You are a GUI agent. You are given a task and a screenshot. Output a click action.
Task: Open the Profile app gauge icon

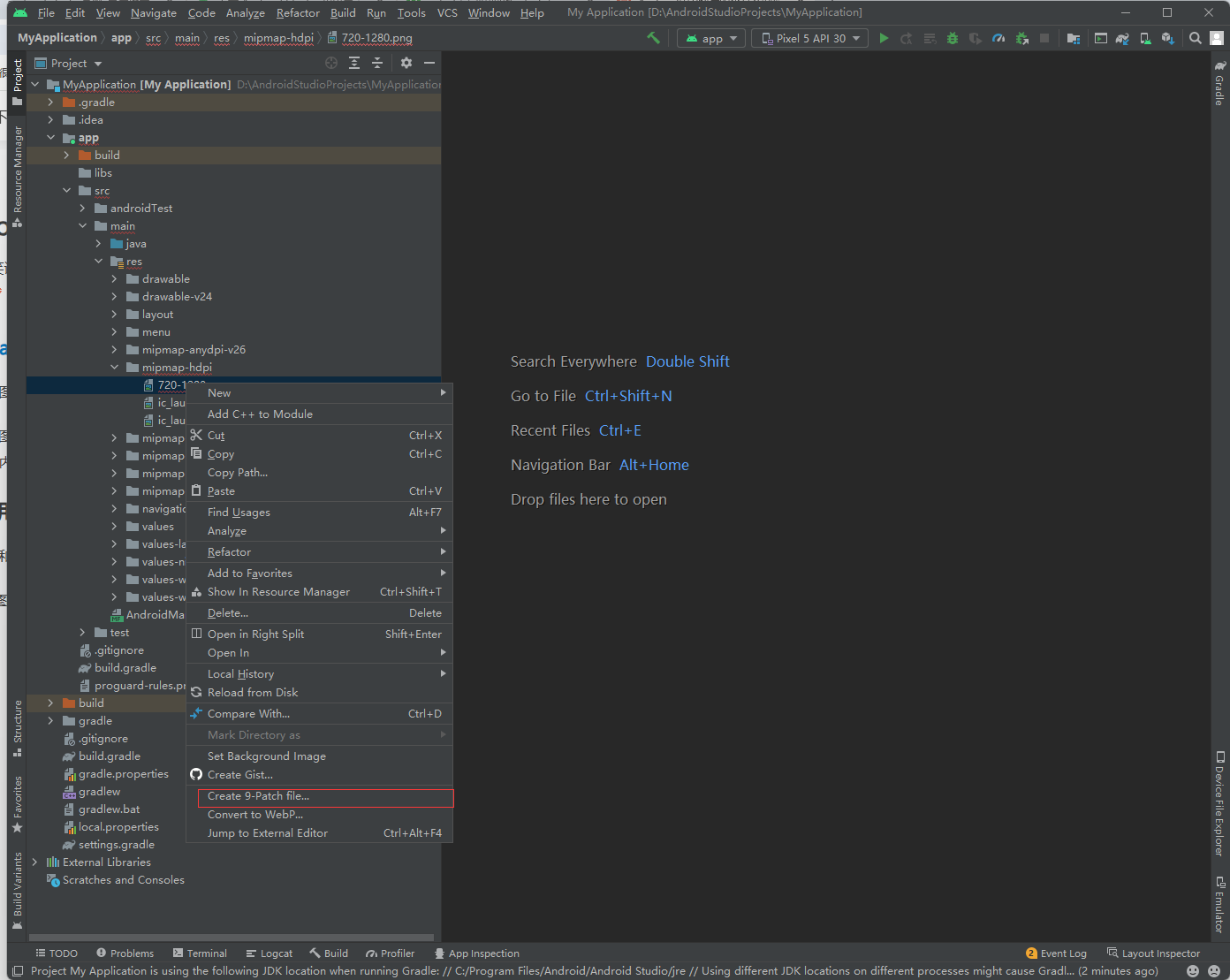pos(998,38)
